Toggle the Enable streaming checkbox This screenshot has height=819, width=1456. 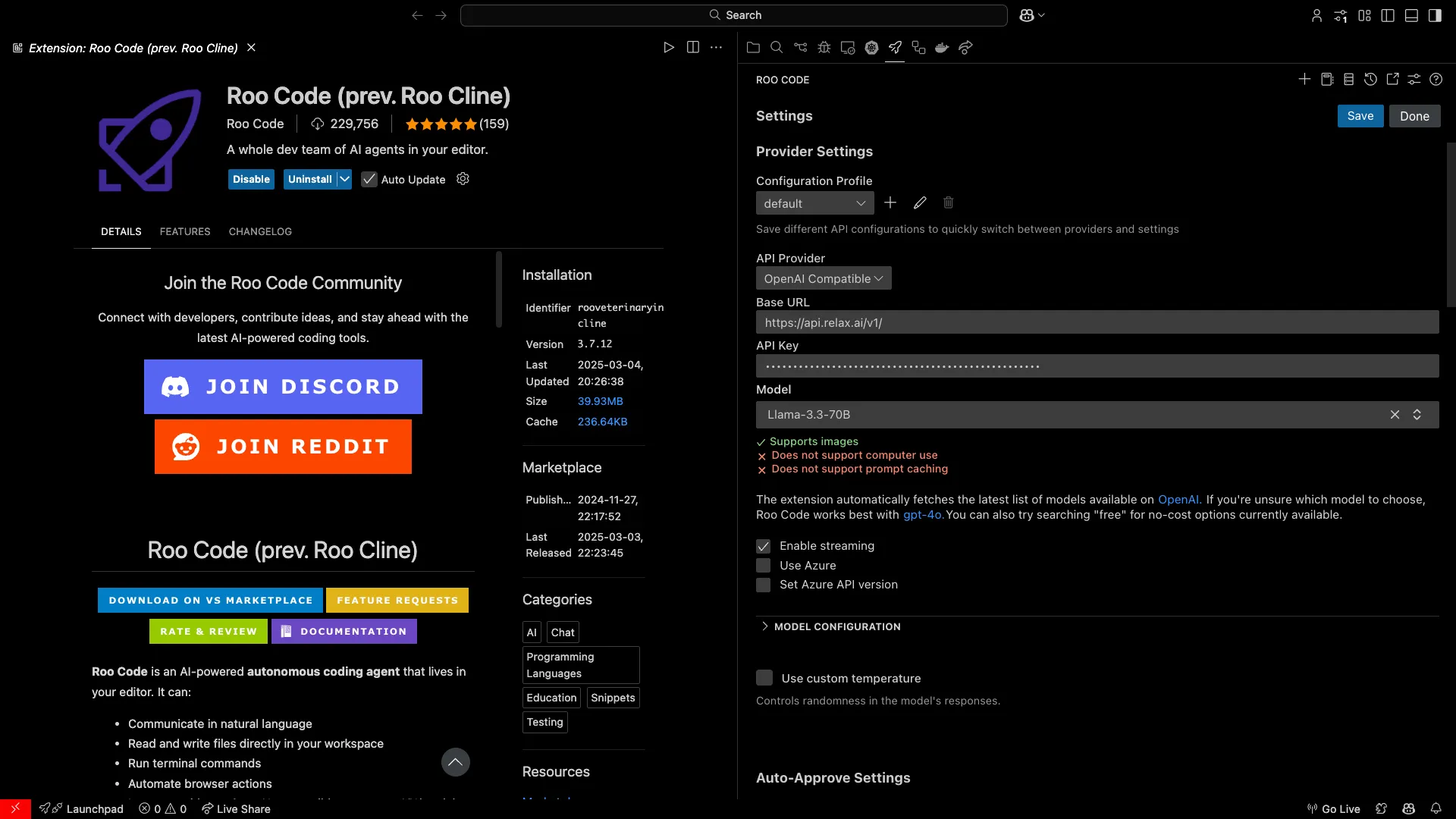(x=763, y=546)
